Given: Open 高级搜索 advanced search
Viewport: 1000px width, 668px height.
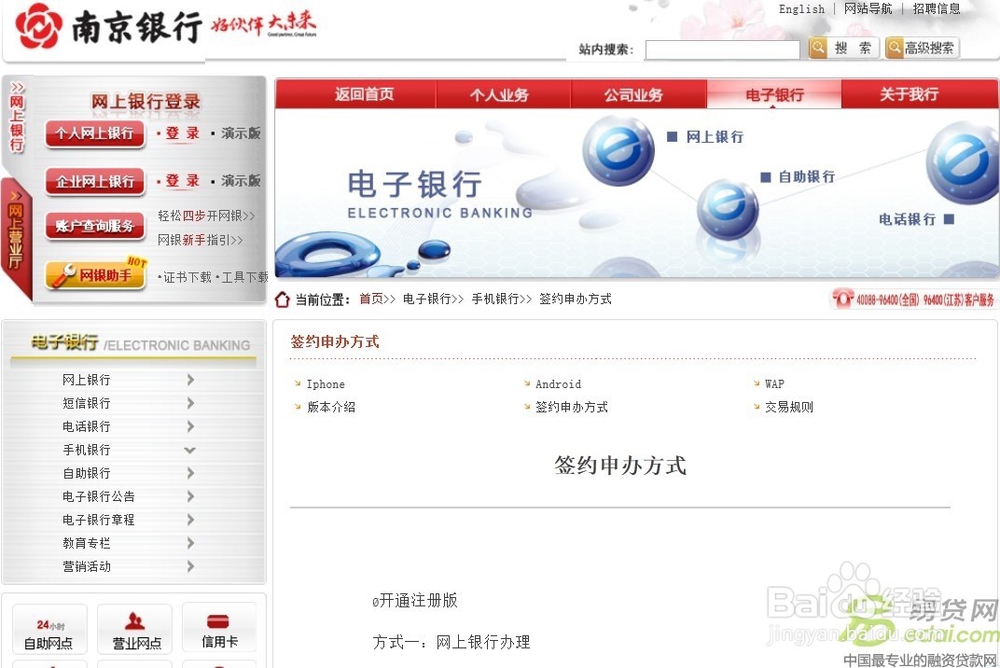Looking at the screenshot, I should 922,47.
